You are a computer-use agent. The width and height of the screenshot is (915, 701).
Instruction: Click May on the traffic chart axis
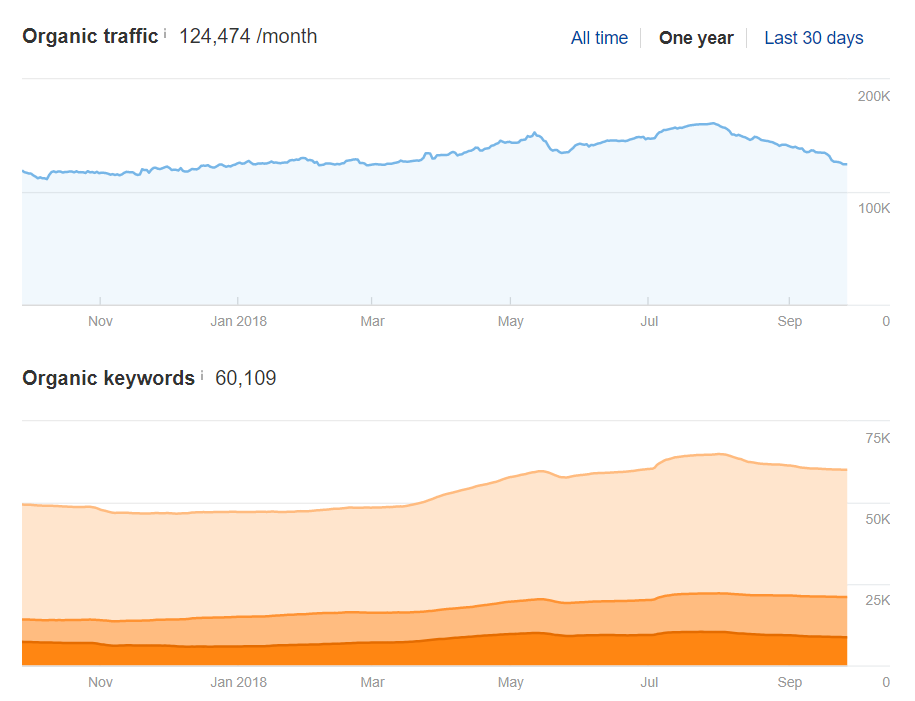tap(511, 321)
